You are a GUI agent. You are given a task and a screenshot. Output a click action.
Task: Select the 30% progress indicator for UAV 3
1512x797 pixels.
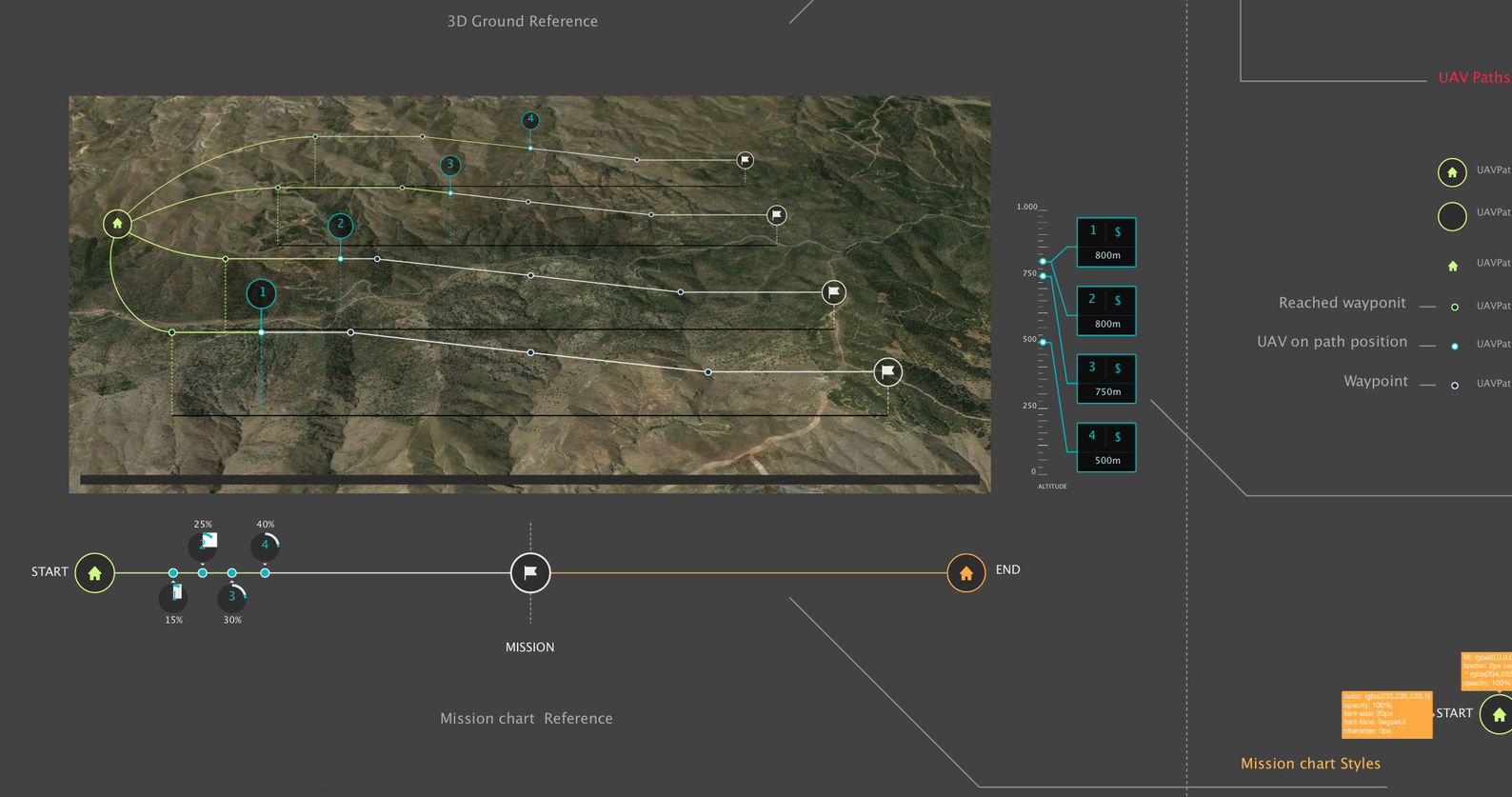pos(231,597)
